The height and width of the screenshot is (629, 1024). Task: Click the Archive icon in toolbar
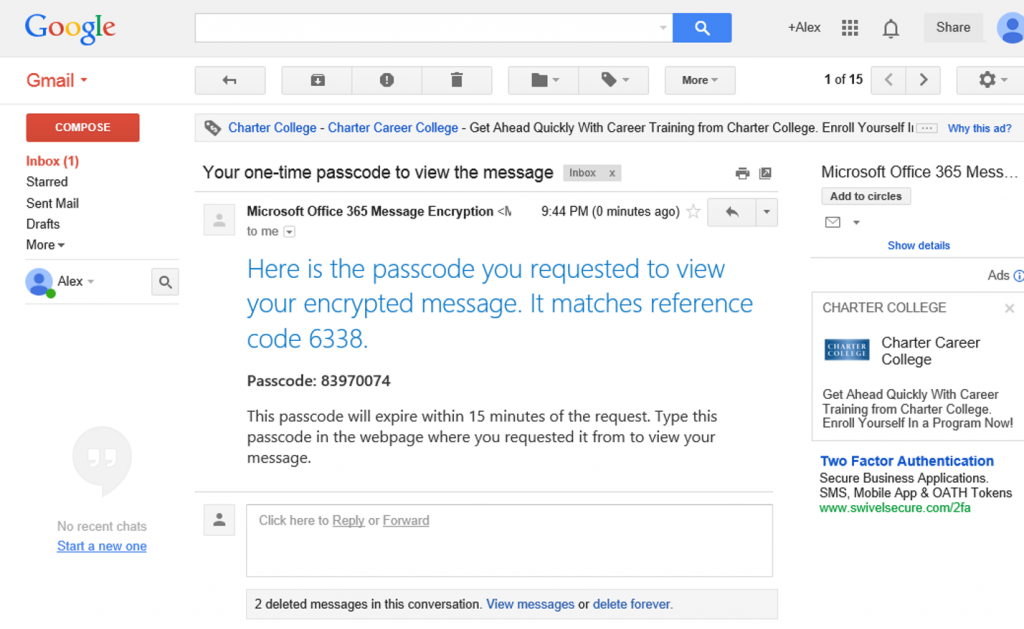317,80
